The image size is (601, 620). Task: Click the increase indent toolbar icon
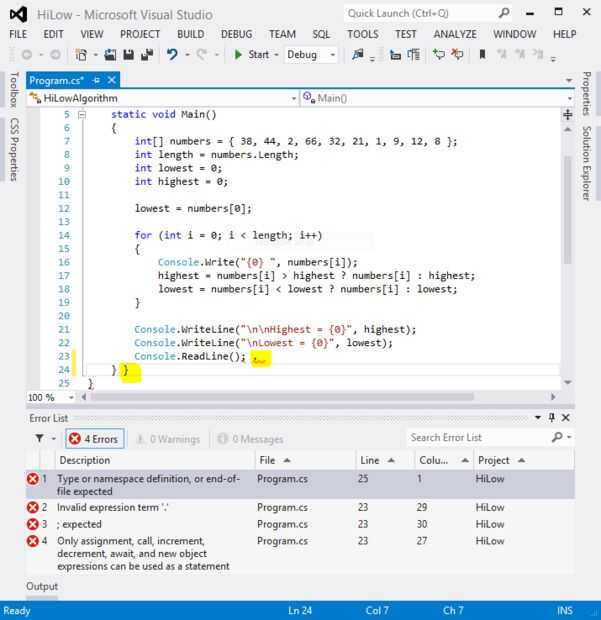[414, 55]
